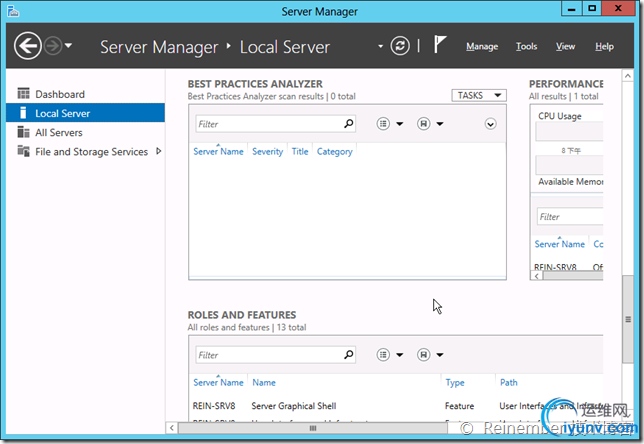Sort Roles and Features by Name column
The height and width of the screenshot is (444, 644).
click(x=264, y=382)
